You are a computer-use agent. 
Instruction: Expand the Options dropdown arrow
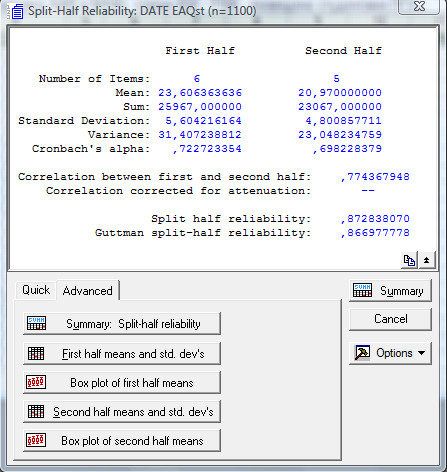click(x=421, y=353)
